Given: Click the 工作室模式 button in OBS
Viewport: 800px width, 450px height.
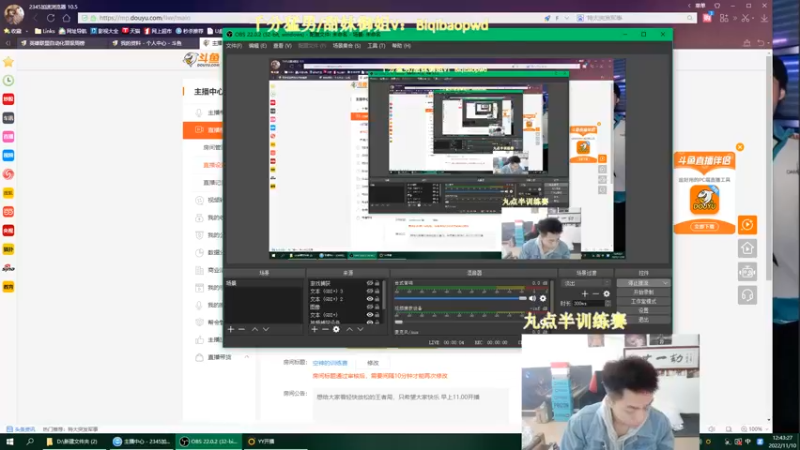Looking at the screenshot, I should [643, 302].
